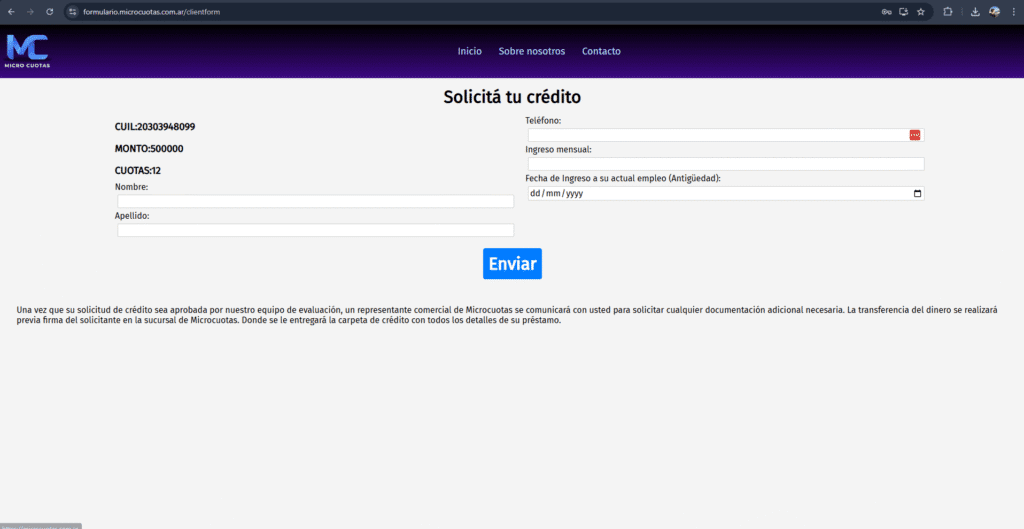
Task: Click the Solicitá tu crédito heading
Action: pos(512,97)
